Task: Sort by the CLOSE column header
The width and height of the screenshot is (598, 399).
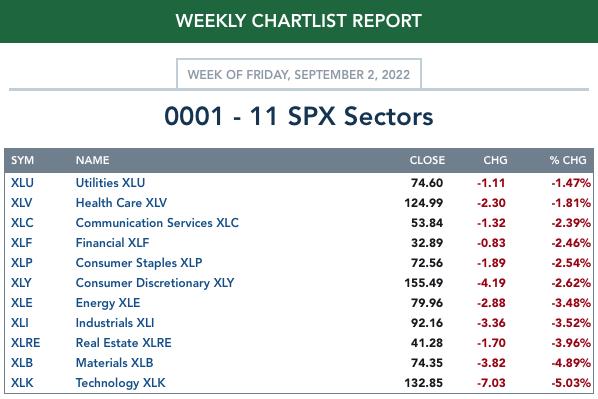Action: click(427, 160)
